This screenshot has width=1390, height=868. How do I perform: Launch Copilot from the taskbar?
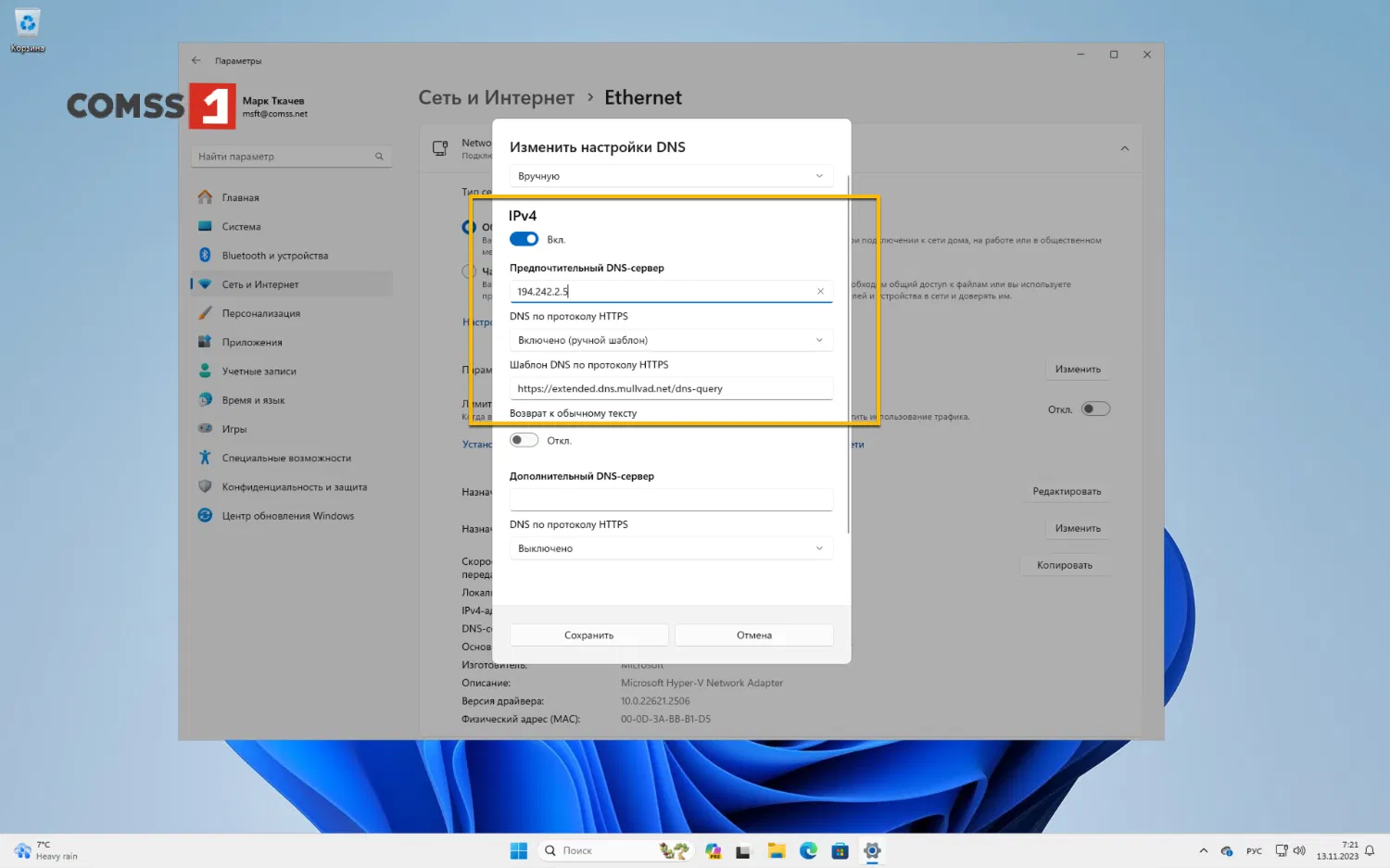[x=713, y=850]
